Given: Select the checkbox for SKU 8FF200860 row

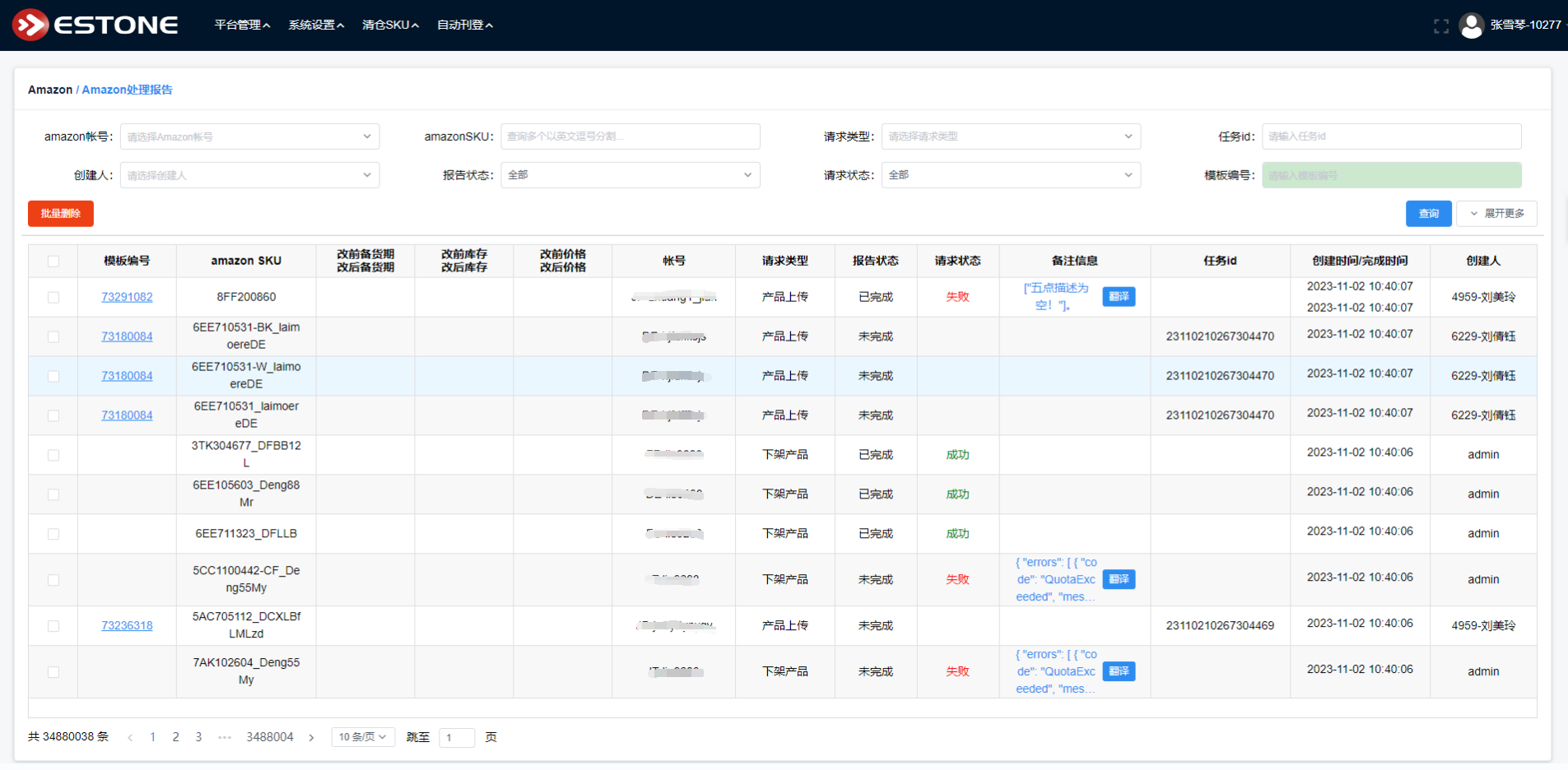Looking at the screenshot, I should click(54, 297).
